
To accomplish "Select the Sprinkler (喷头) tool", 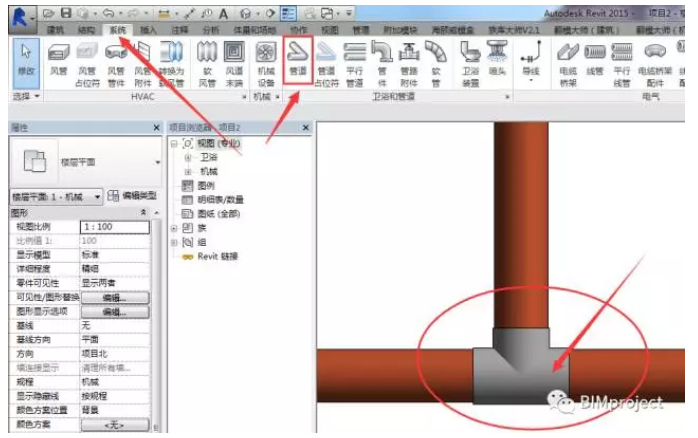I will [497, 58].
